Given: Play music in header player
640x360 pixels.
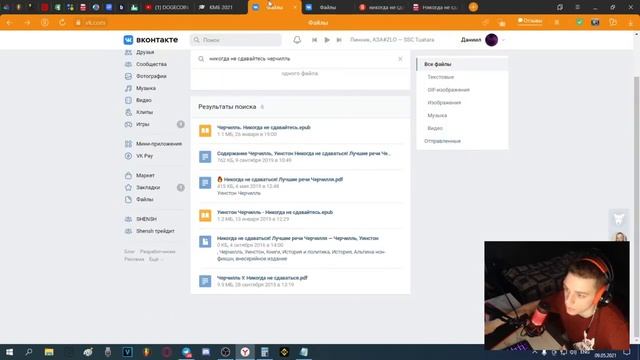Looking at the screenshot, I should point(327,40).
